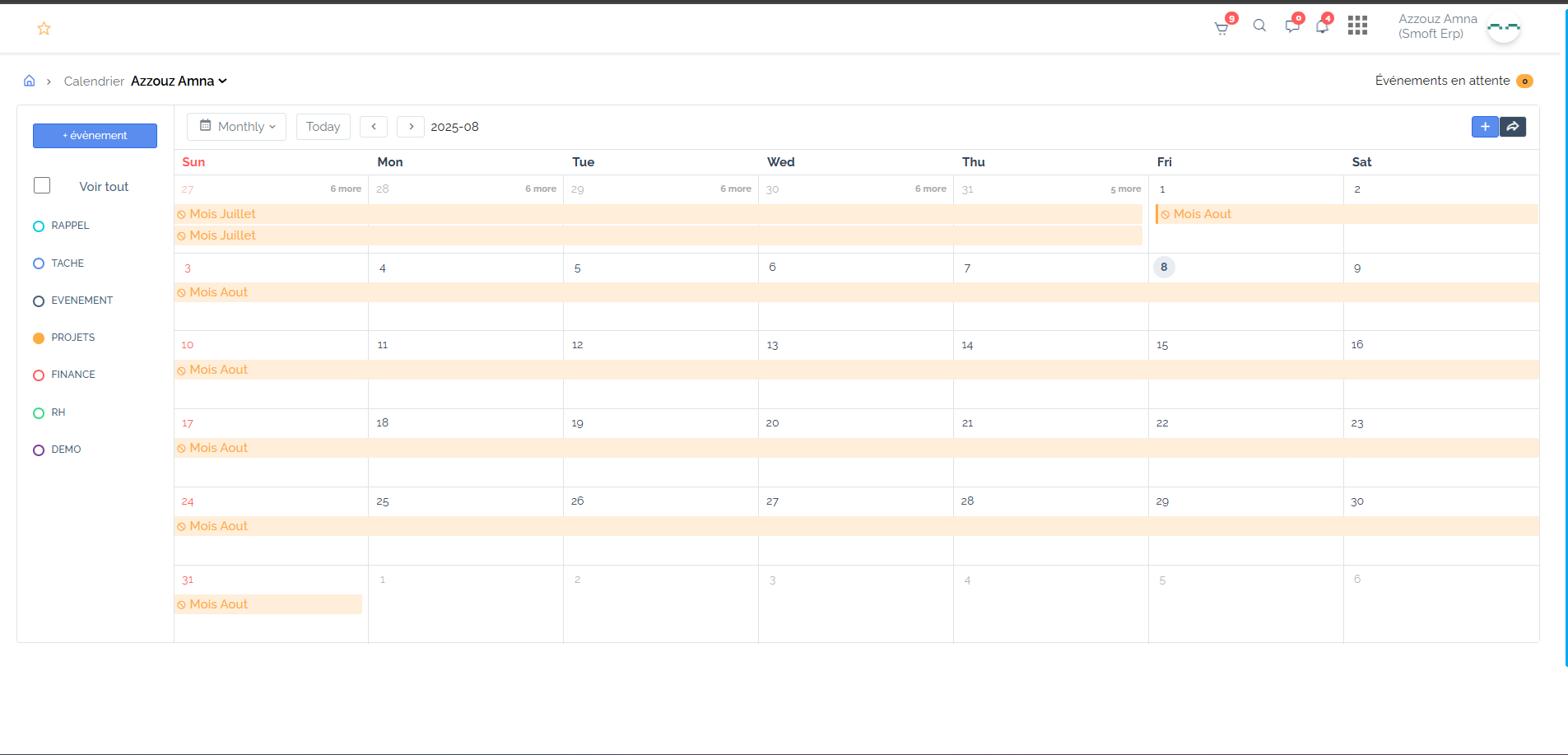The height and width of the screenshot is (755, 1568).
Task: Click the Sun column header
Action: pos(193,162)
